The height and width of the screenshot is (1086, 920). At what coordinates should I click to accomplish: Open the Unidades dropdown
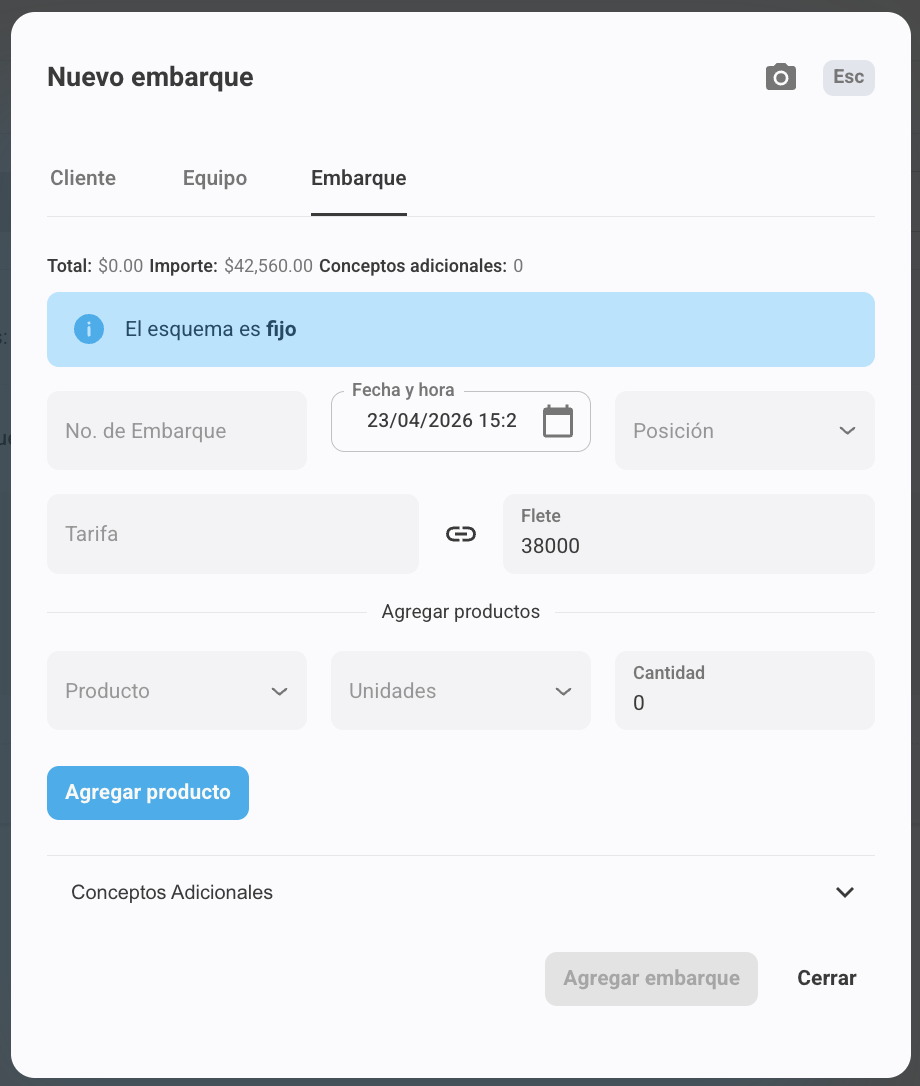pos(461,691)
